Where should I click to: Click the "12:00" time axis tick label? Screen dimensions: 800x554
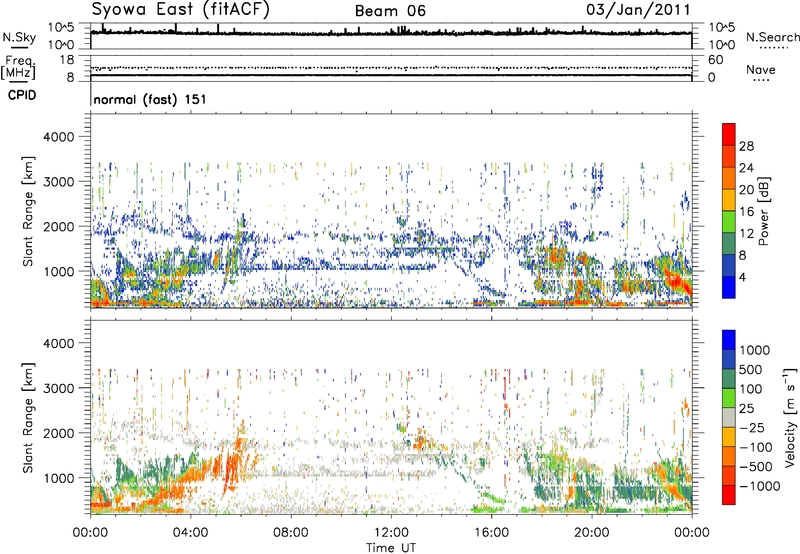pos(391,533)
